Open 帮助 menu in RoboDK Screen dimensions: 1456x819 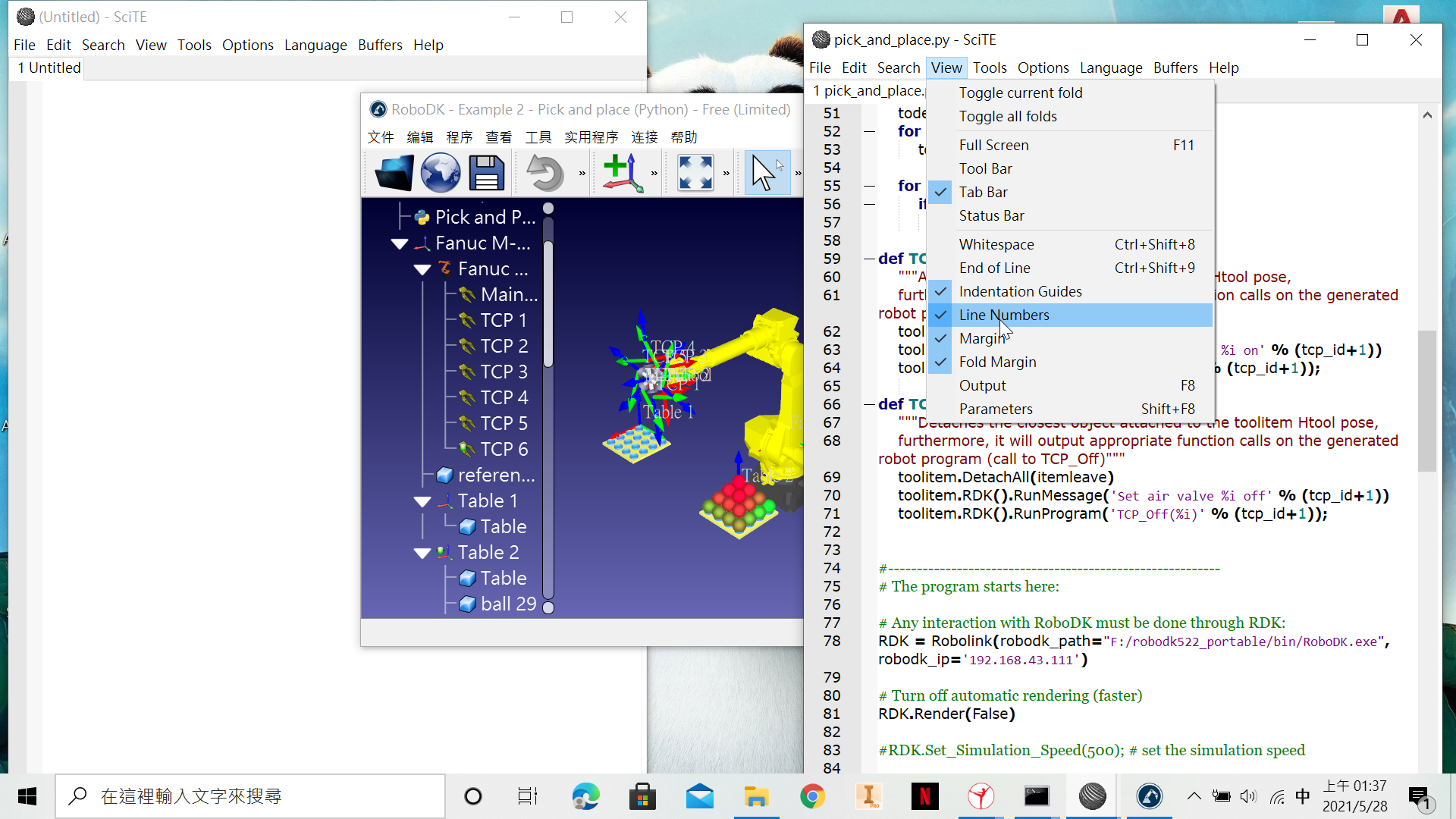click(x=684, y=137)
